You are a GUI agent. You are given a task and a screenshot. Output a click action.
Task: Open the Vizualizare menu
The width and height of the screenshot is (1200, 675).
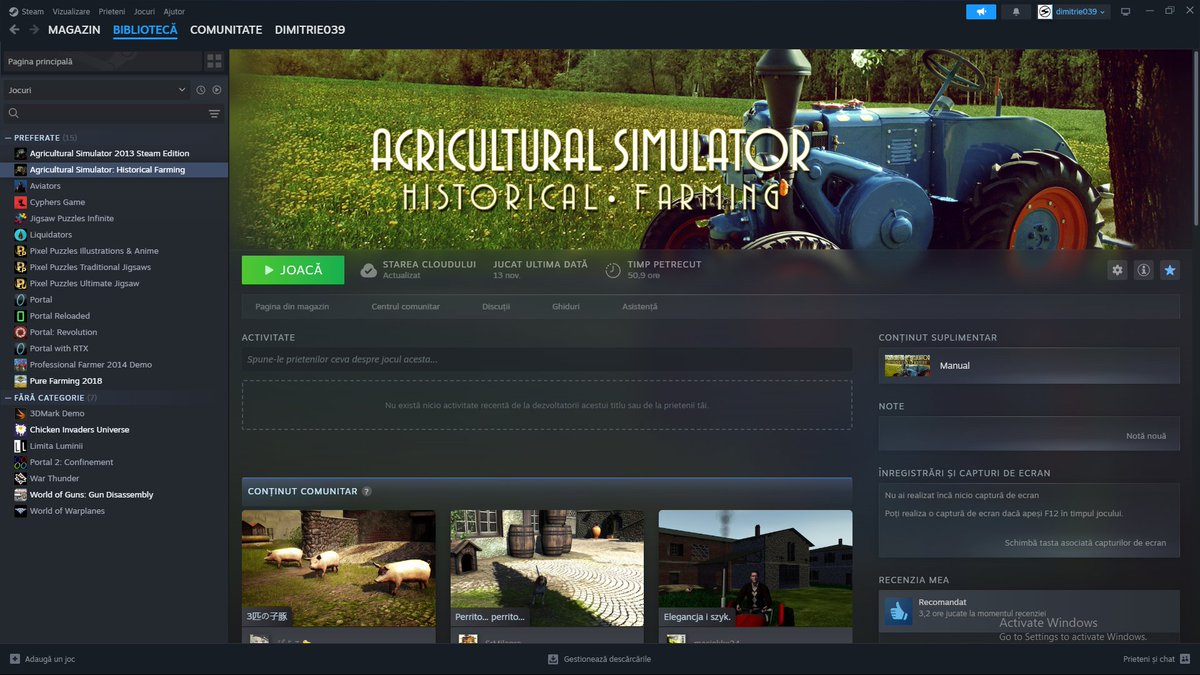(72, 11)
